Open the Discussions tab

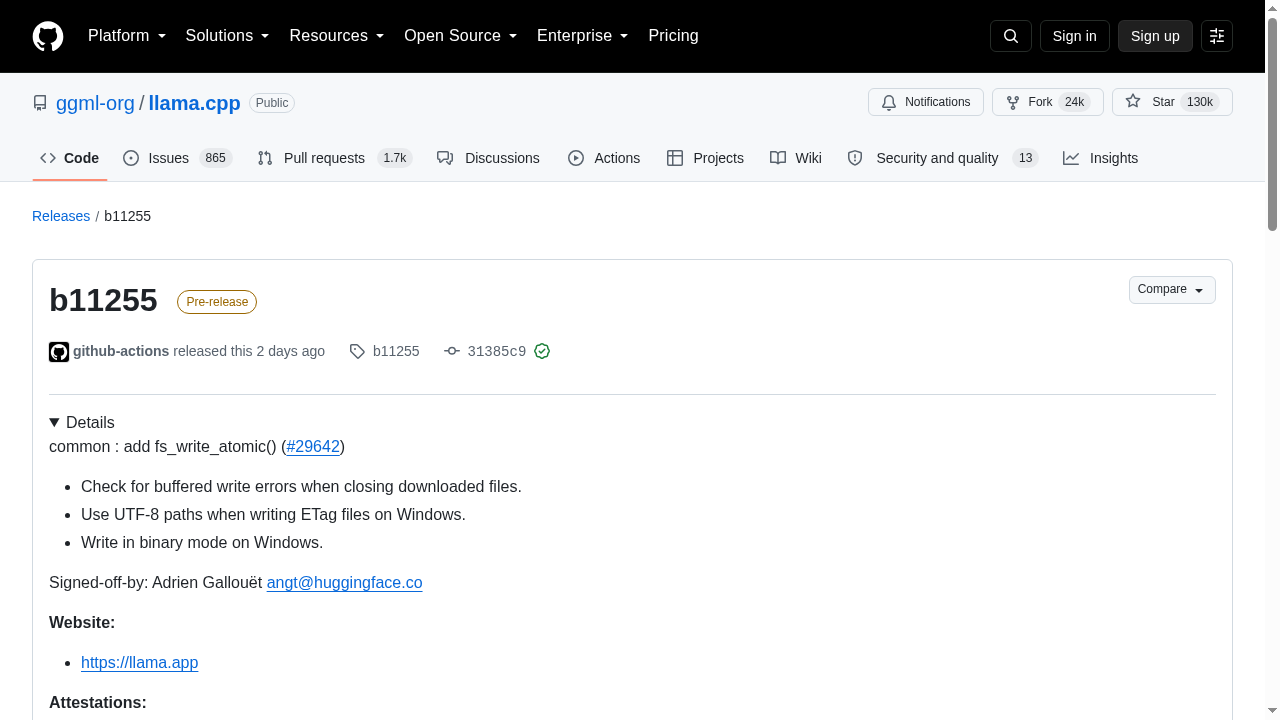pyautogui.click(x=488, y=158)
